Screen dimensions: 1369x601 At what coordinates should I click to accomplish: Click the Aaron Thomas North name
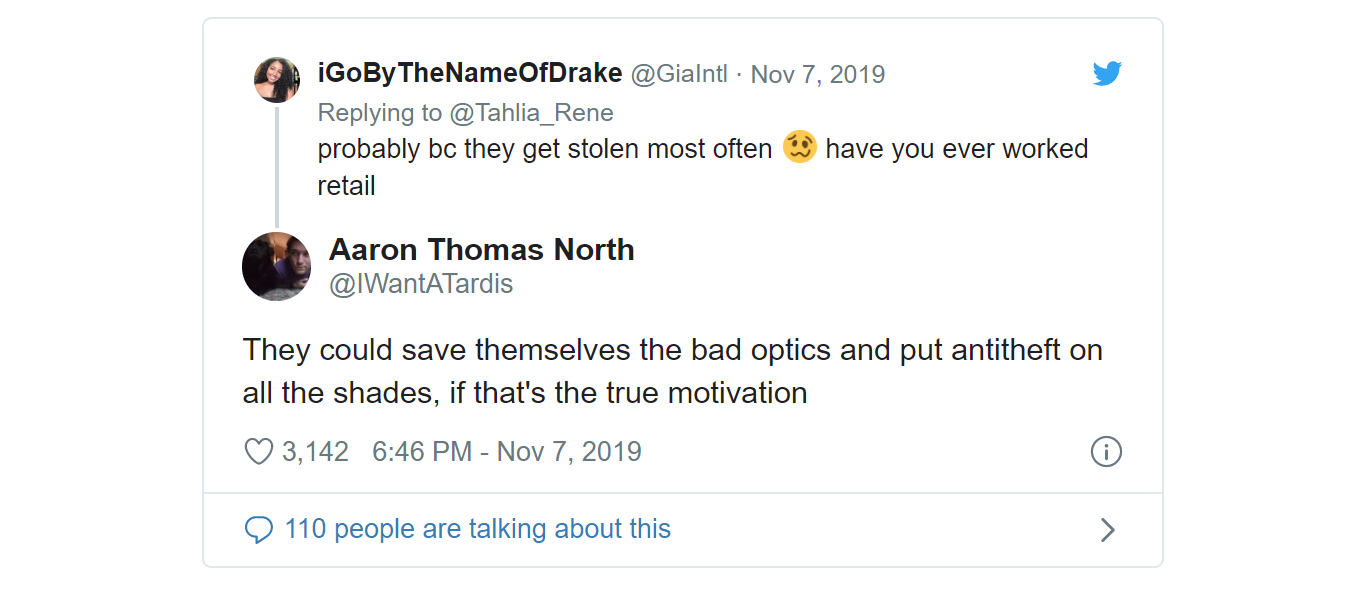click(x=482, y=249)
